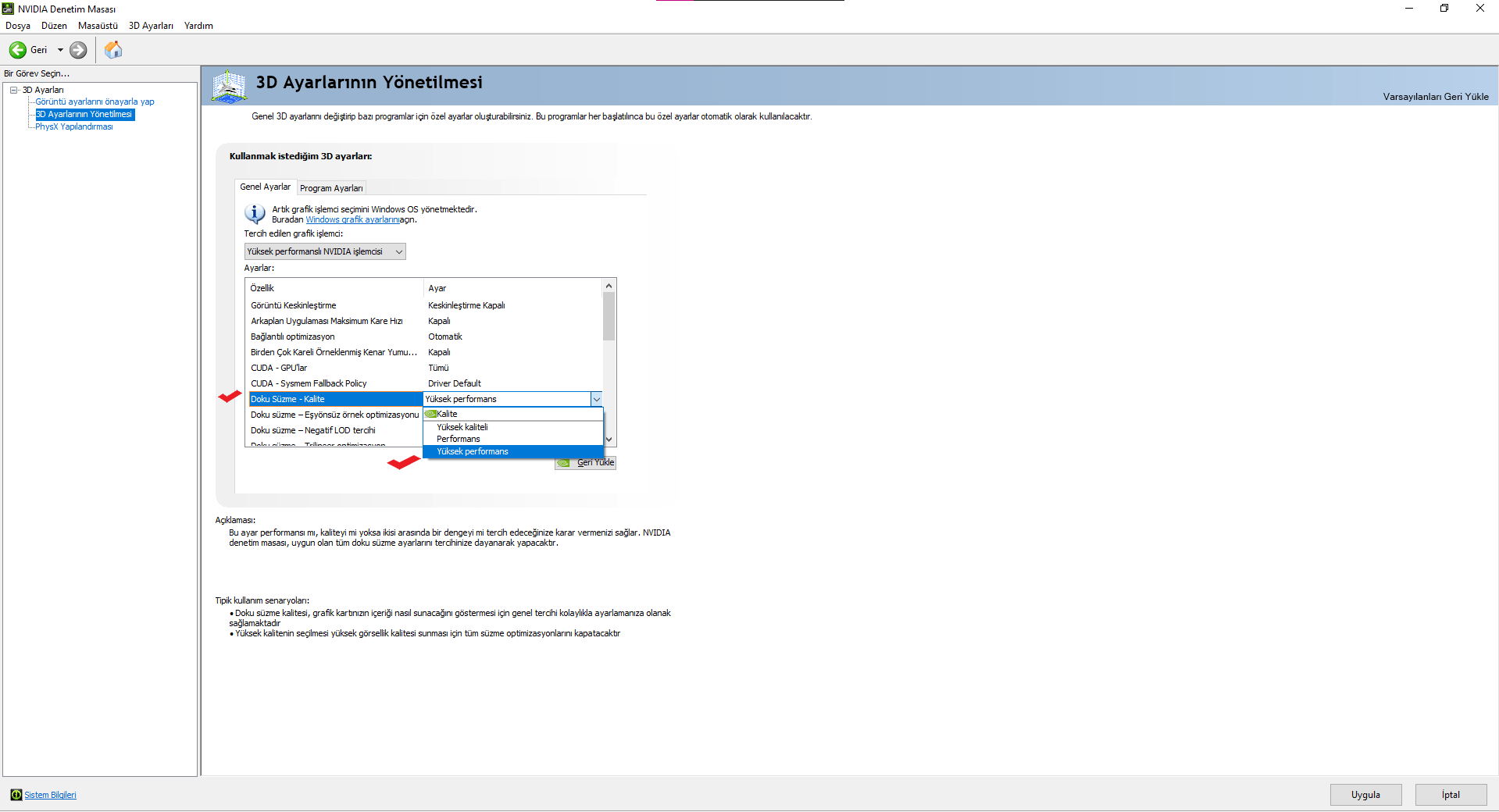Open the Düzen menu
The height and width of the screenshot is (812, 1499).
(x=54, y=26)
